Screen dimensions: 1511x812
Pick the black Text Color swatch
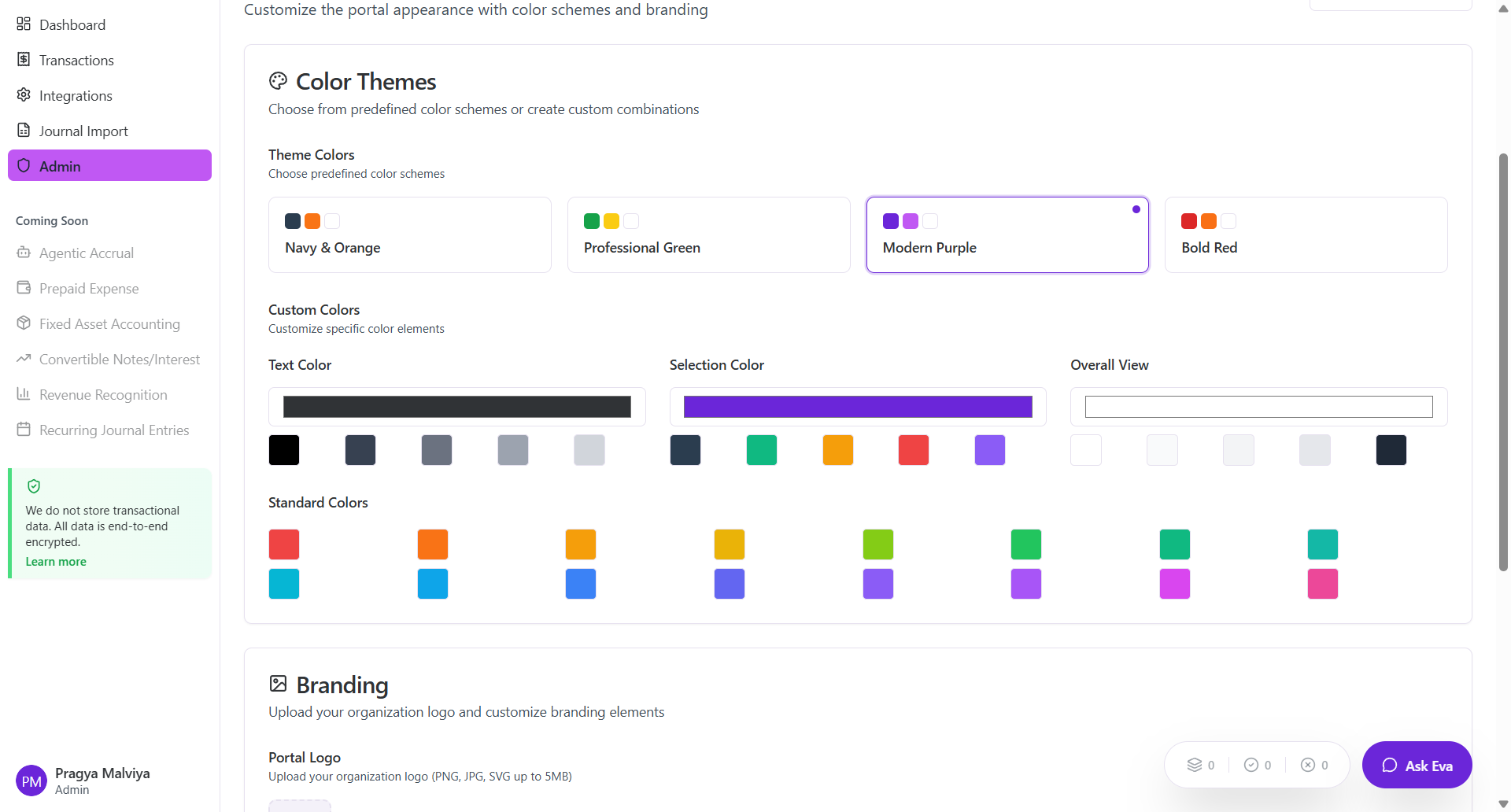pos(284,450)
